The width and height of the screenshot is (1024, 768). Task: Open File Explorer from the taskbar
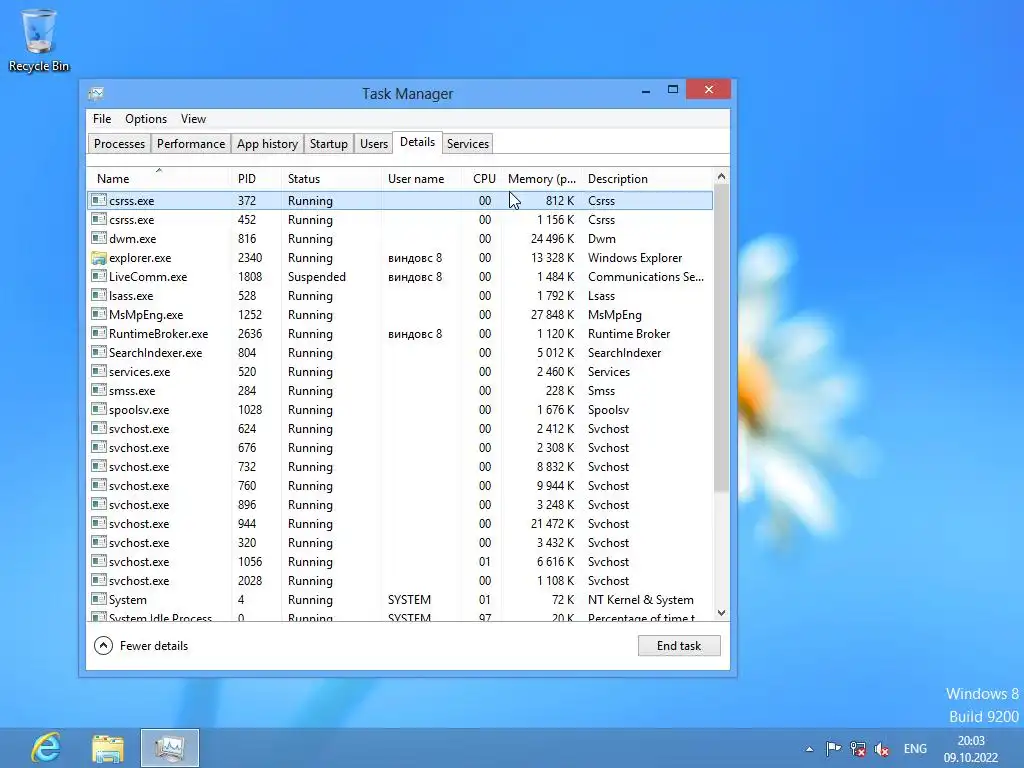coord(108,748)
